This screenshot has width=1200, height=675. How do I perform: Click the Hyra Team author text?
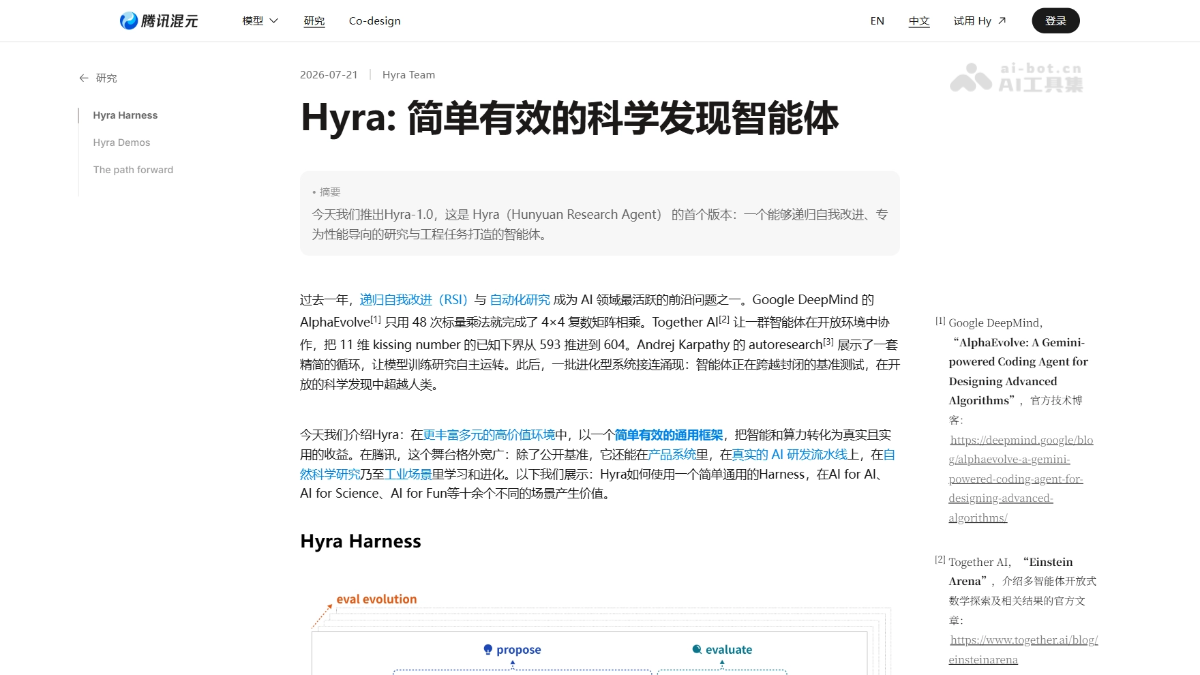(x=408, y=75)
